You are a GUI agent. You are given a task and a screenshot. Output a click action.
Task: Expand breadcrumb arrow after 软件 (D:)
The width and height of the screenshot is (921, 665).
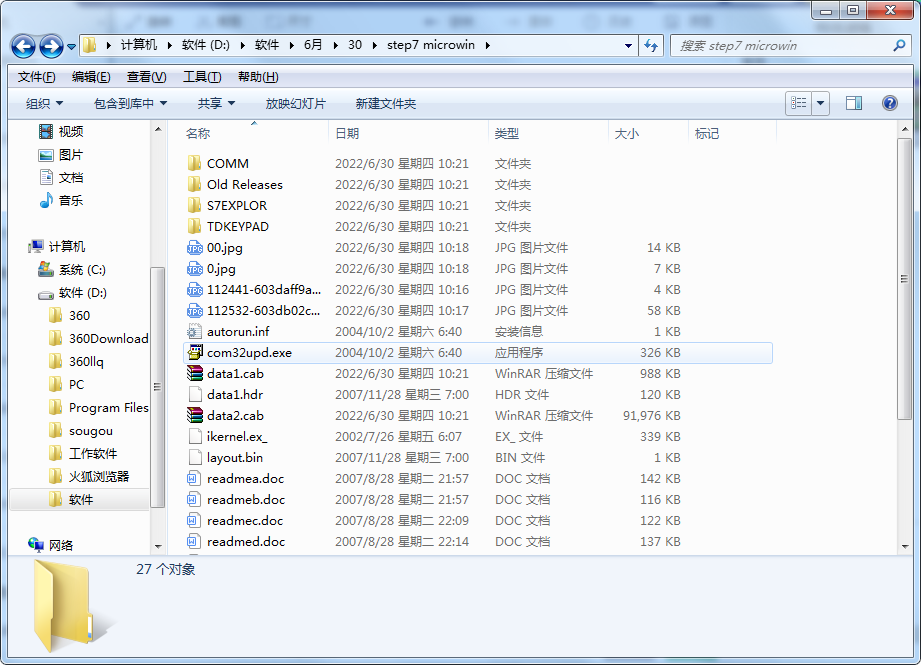click(x=242, y=45)
